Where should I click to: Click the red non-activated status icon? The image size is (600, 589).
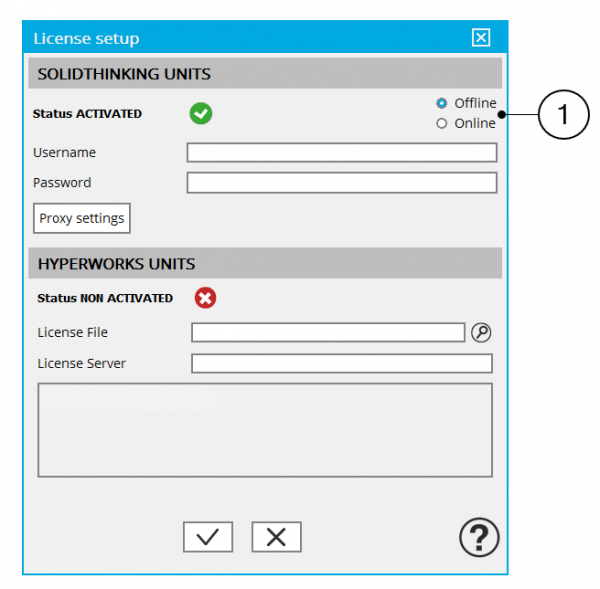205,298
